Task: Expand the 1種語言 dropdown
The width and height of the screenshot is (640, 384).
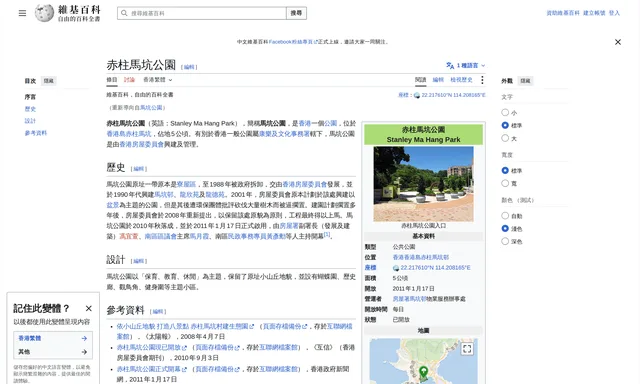Action: pyautogui.click(x=466, y=65)
